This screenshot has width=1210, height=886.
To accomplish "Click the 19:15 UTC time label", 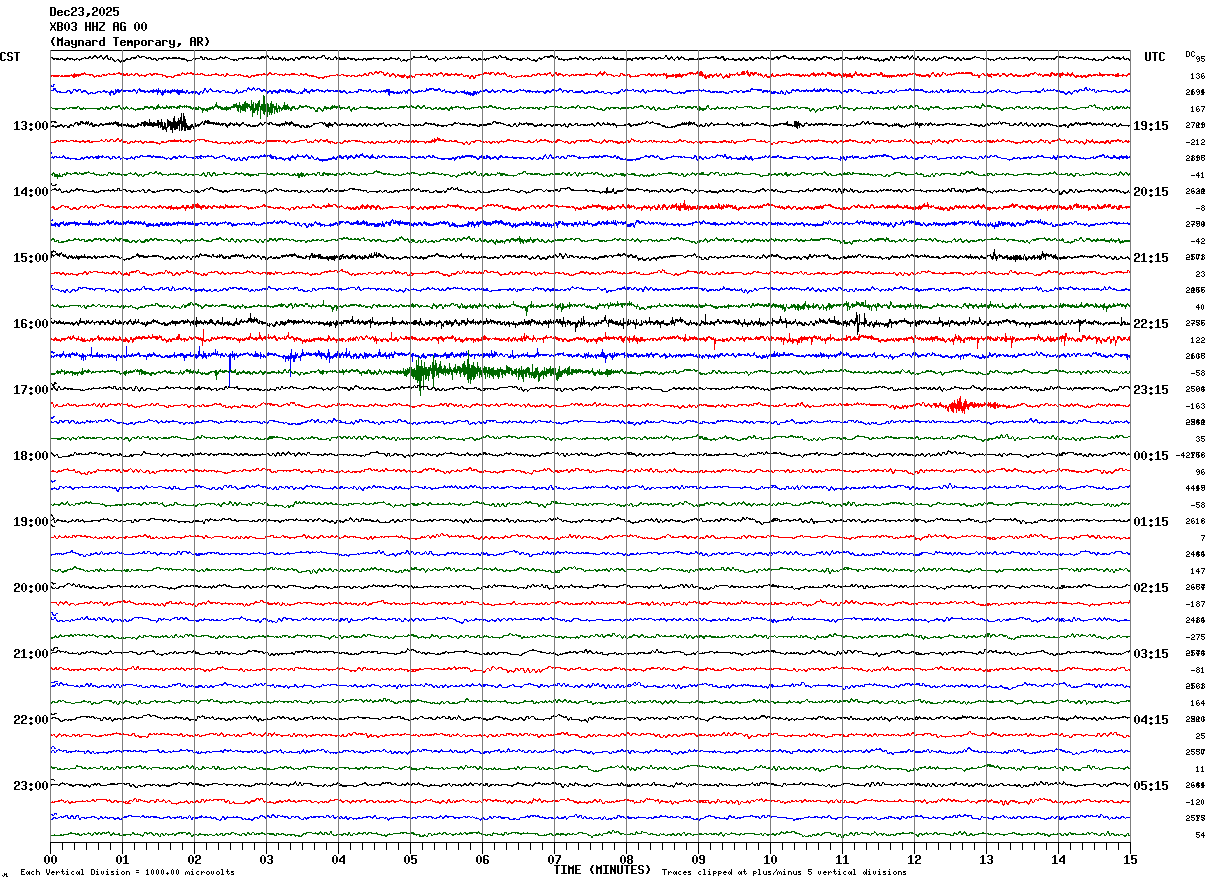I will point(1150,126).
